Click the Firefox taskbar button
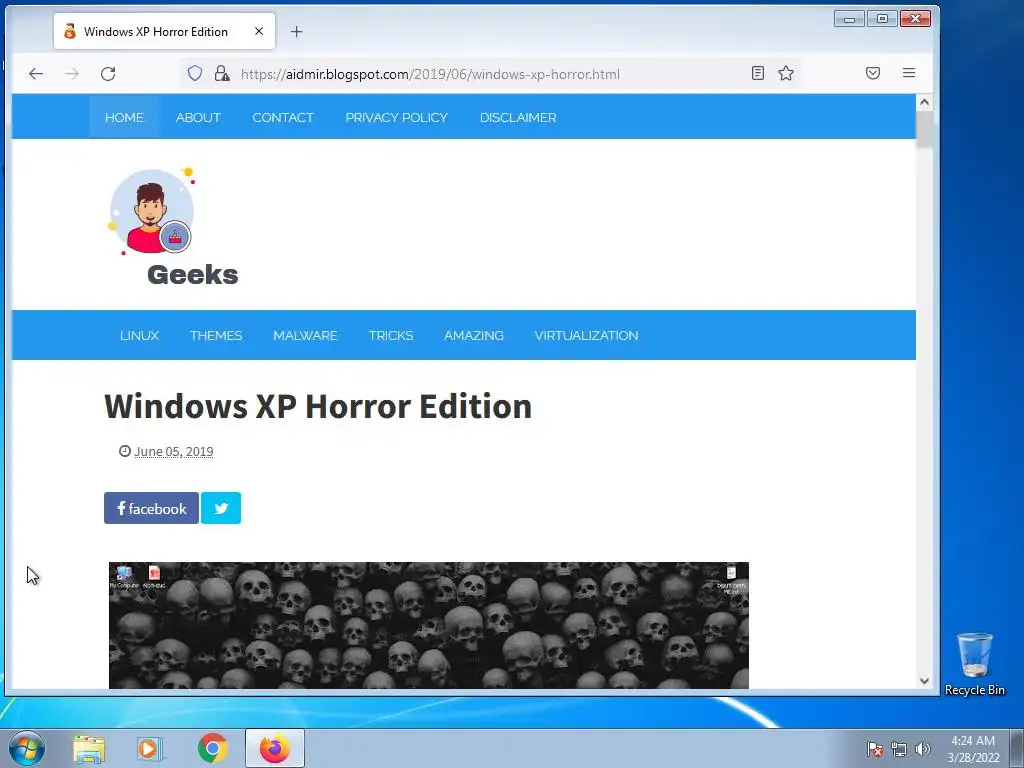Screen dimensions: 1024x768 click(x=275, y=748)
